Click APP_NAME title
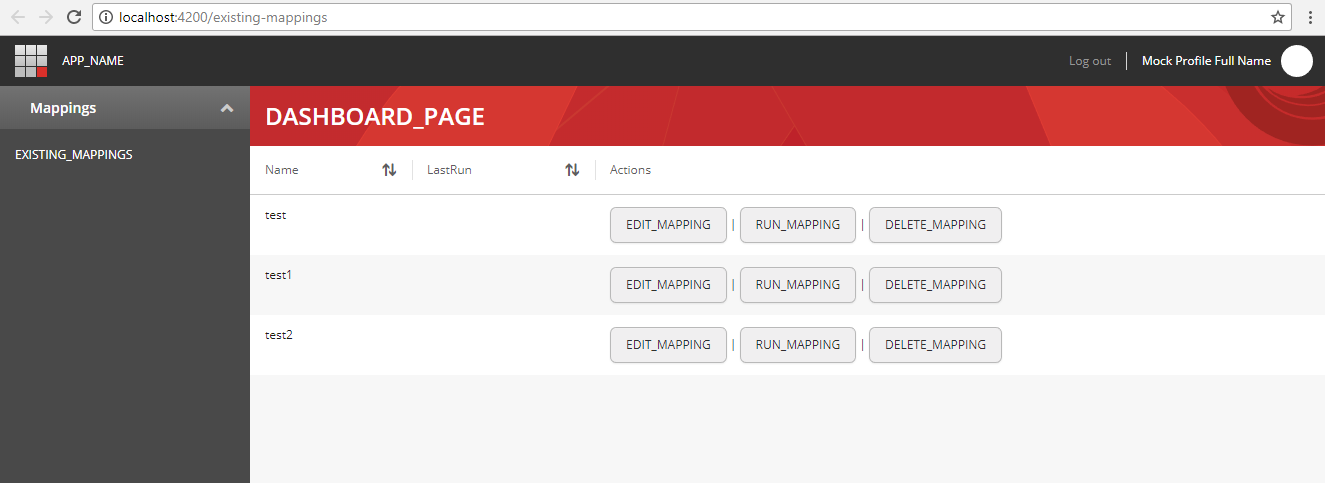The height and width of the screenshot is (483, 1325). [93, 61]
